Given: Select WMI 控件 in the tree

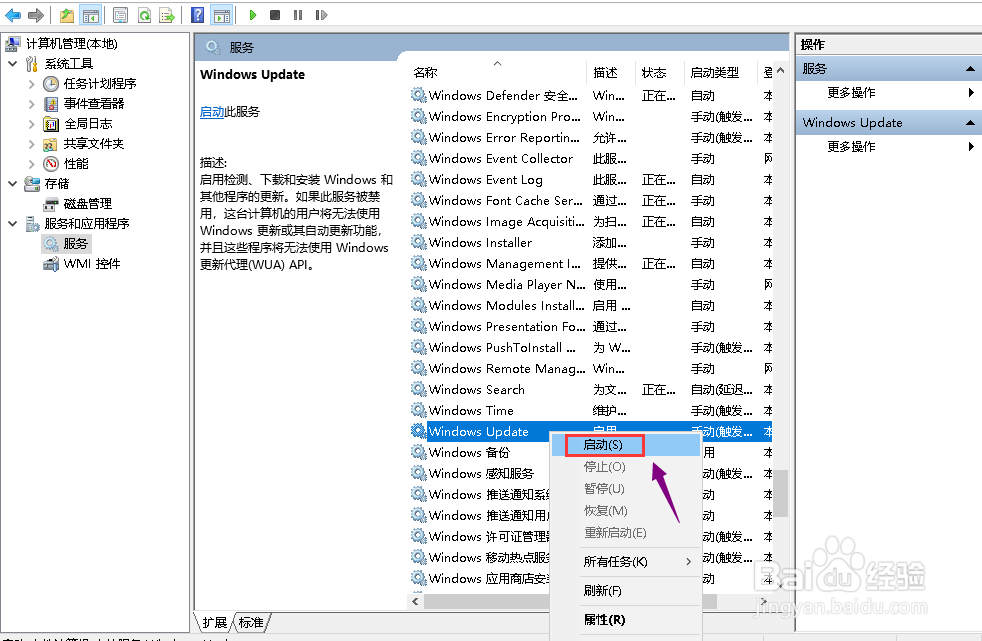Looking at the screenshot, I should coord(91,264).
